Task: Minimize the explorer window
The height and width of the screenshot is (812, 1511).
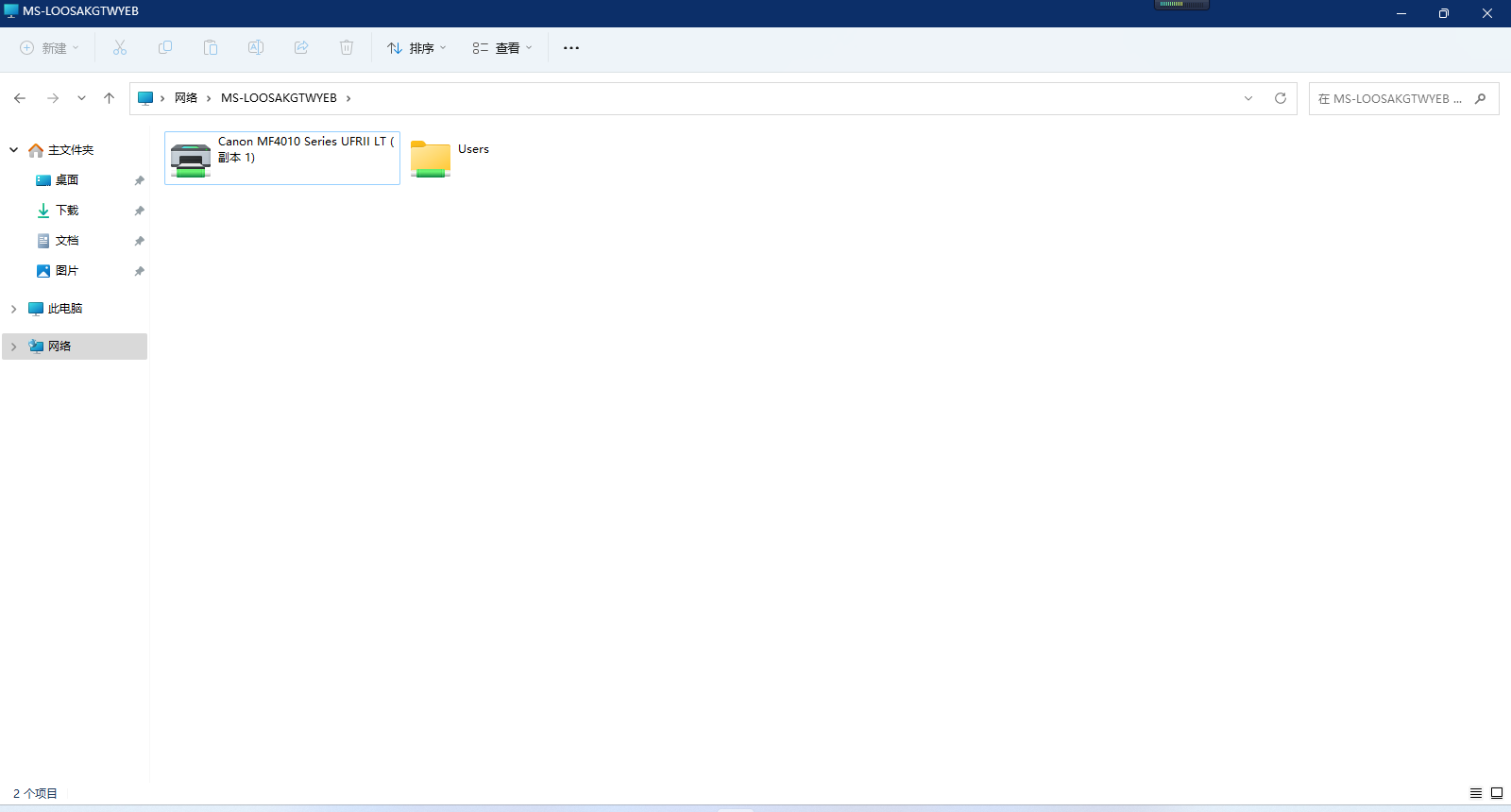Action: tap(1401, 13)
